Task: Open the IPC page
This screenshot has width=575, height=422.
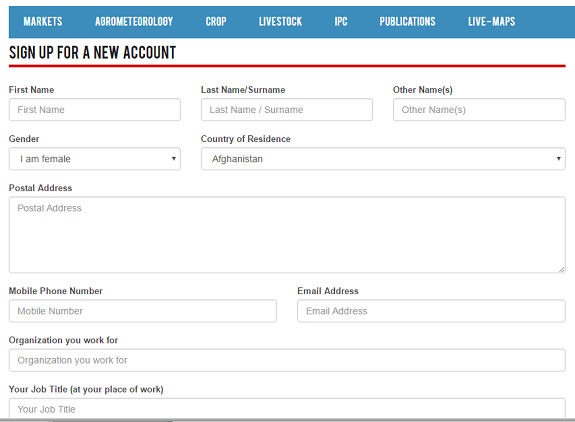Action: pos(341,22)
